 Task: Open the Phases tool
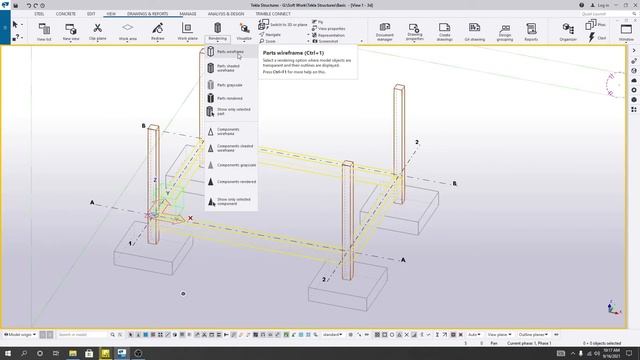coord(595,25)
